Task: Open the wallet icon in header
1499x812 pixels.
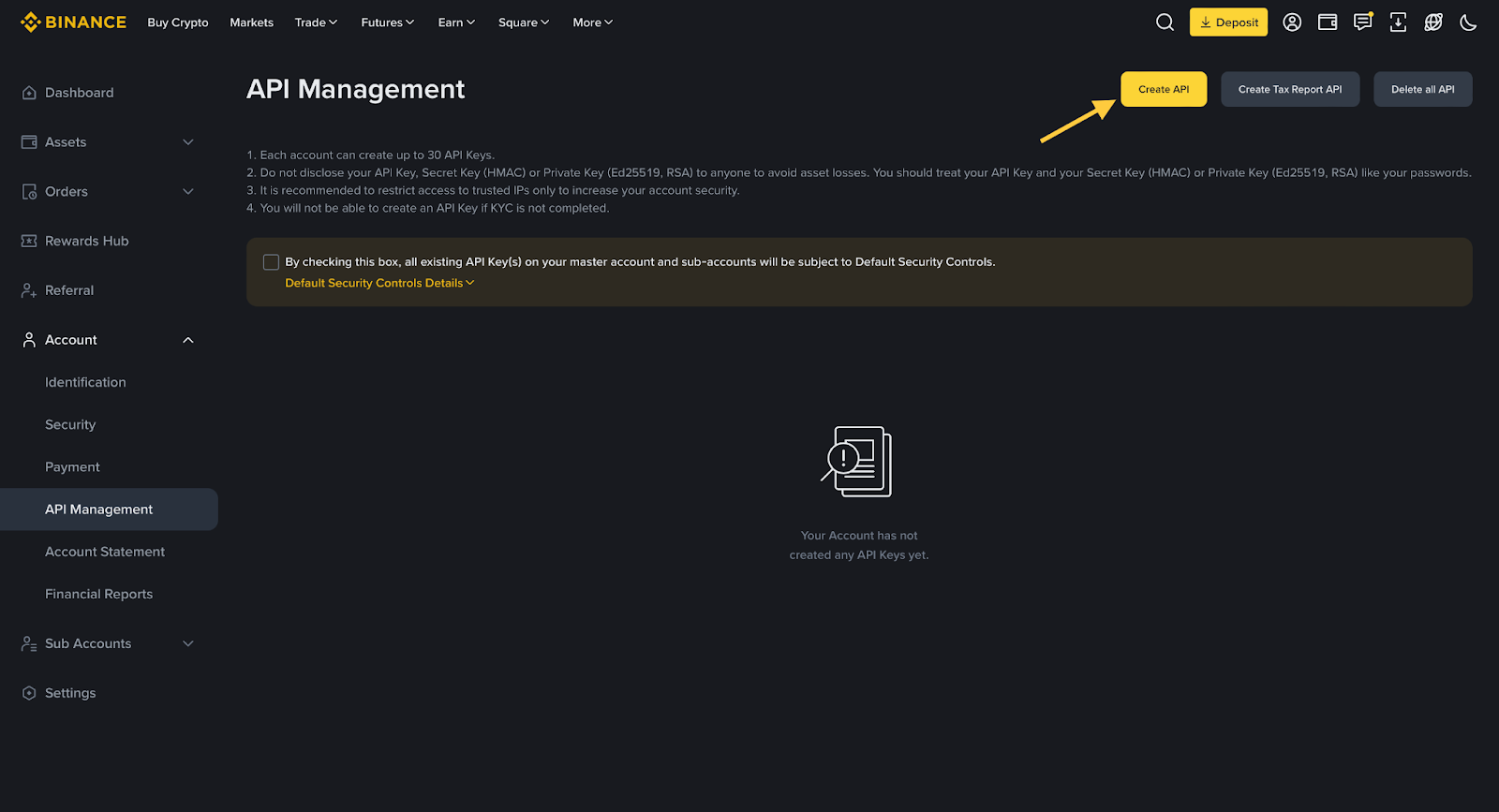Action: 1328,22
